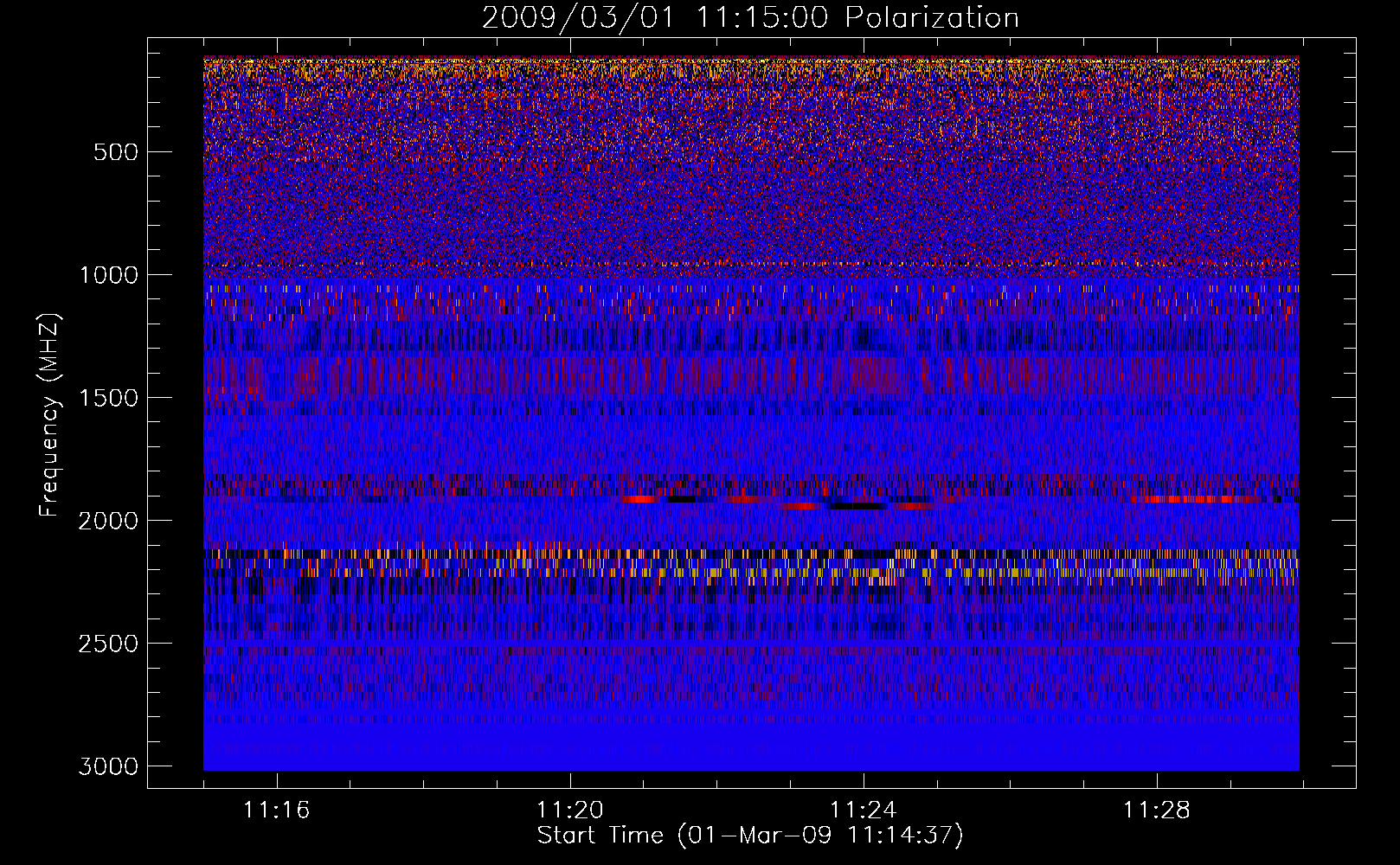Screen dimensions: 1400x865
Task: Click the 11:28 time tick label
Action: (x=1156, y=811)
